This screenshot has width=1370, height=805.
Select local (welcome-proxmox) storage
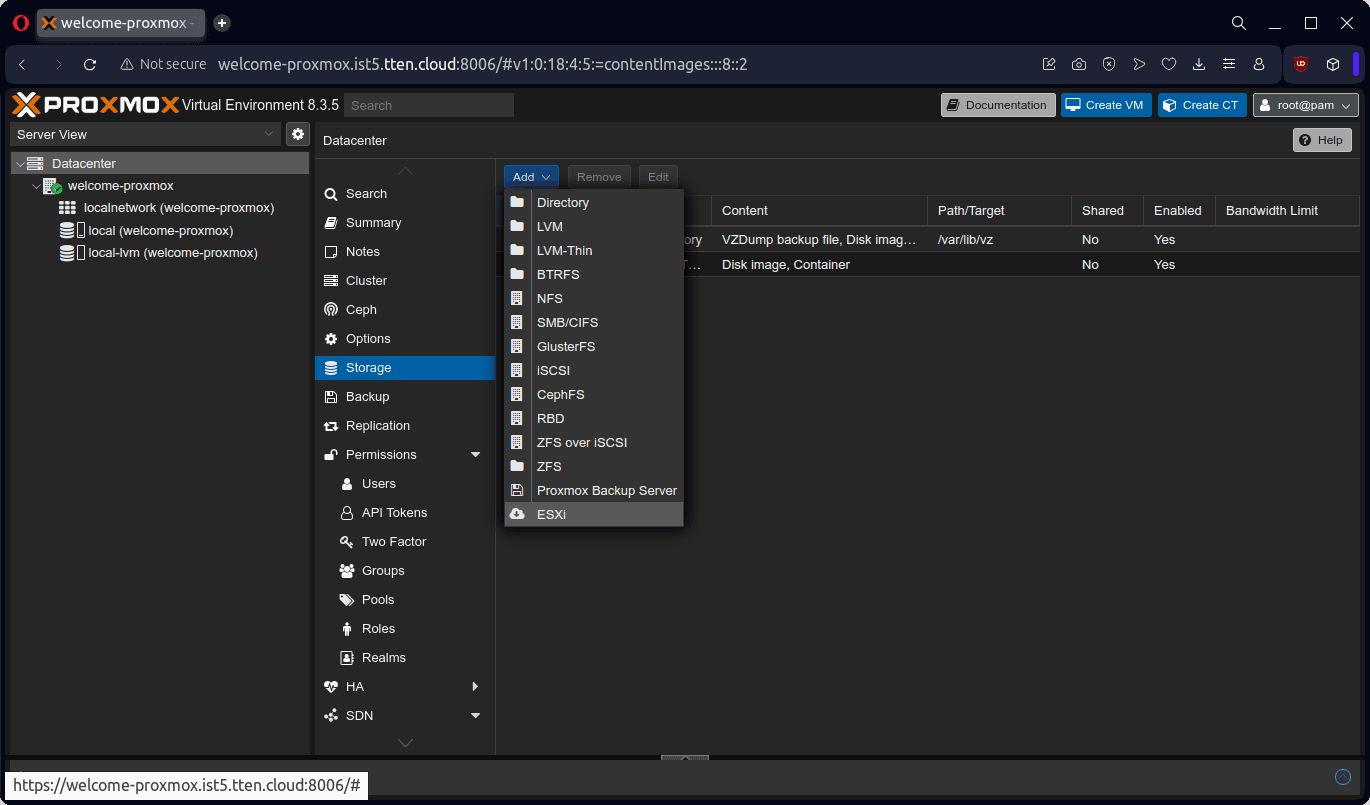pyautogui.click(x=160, y=231)
